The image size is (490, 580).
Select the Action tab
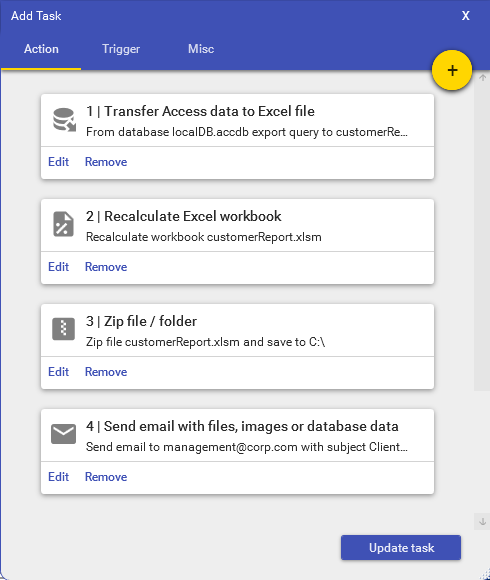[41, 49]
